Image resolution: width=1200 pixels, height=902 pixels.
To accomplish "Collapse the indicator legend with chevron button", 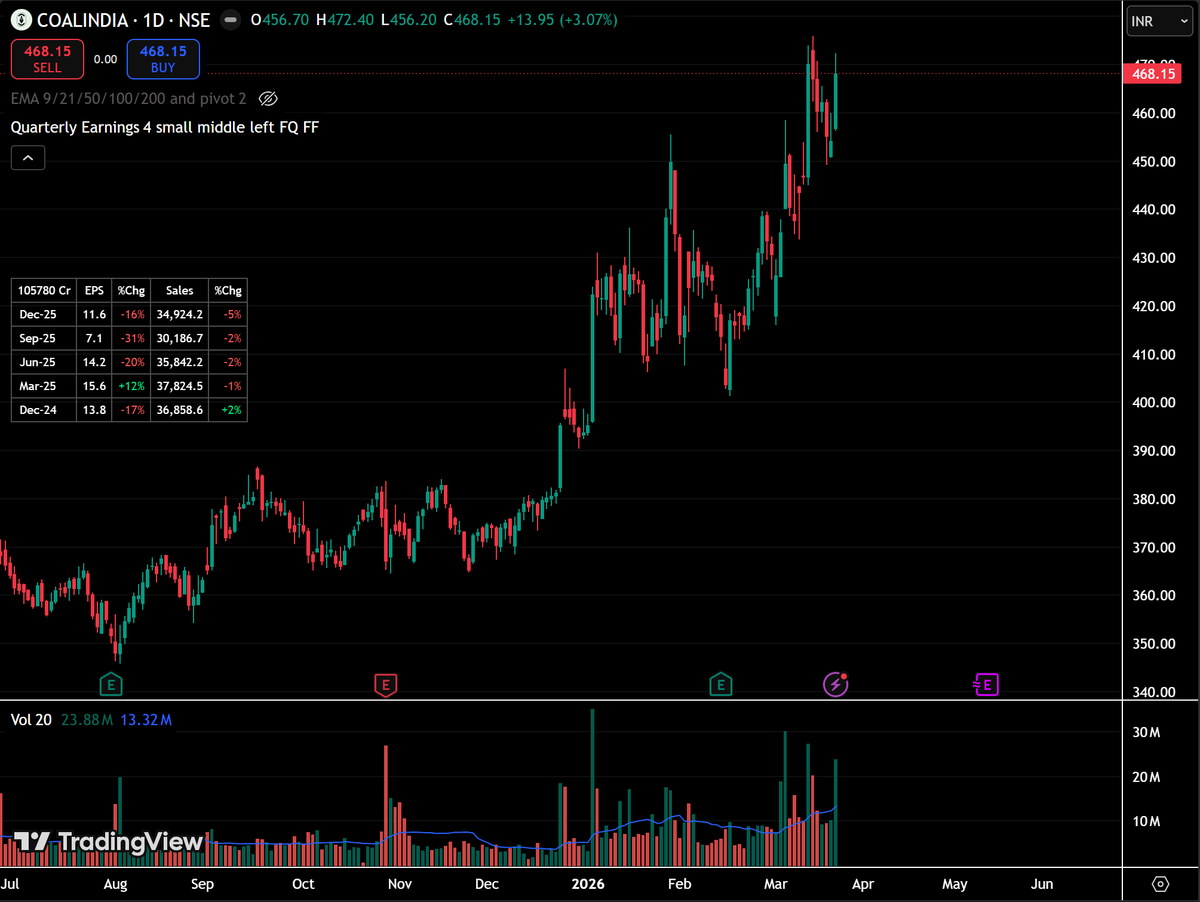I will [28, 157].
